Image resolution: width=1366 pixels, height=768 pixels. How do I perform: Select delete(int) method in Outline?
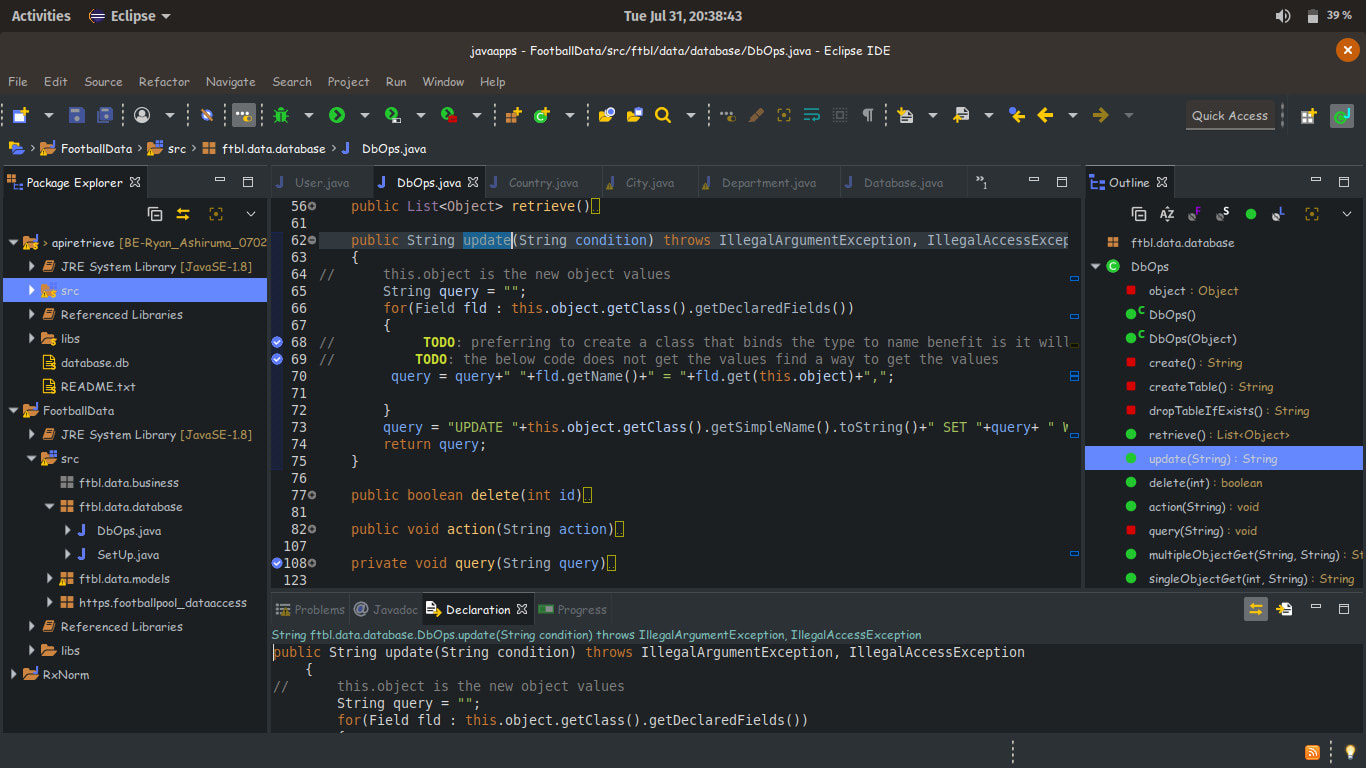[1191, 483]
